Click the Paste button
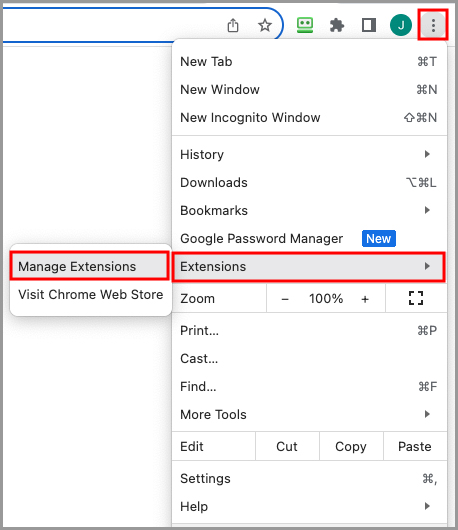Image resolution: width=458 pixels, height=530 pixels. click(x=415, y=447)
